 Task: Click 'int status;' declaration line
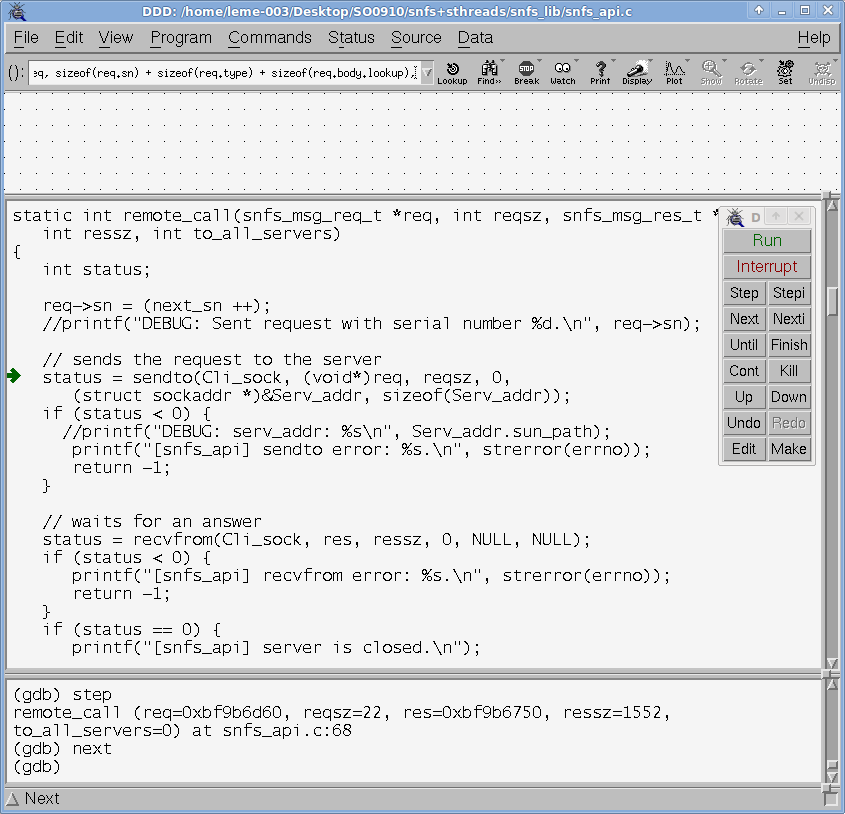click(96, 269)
